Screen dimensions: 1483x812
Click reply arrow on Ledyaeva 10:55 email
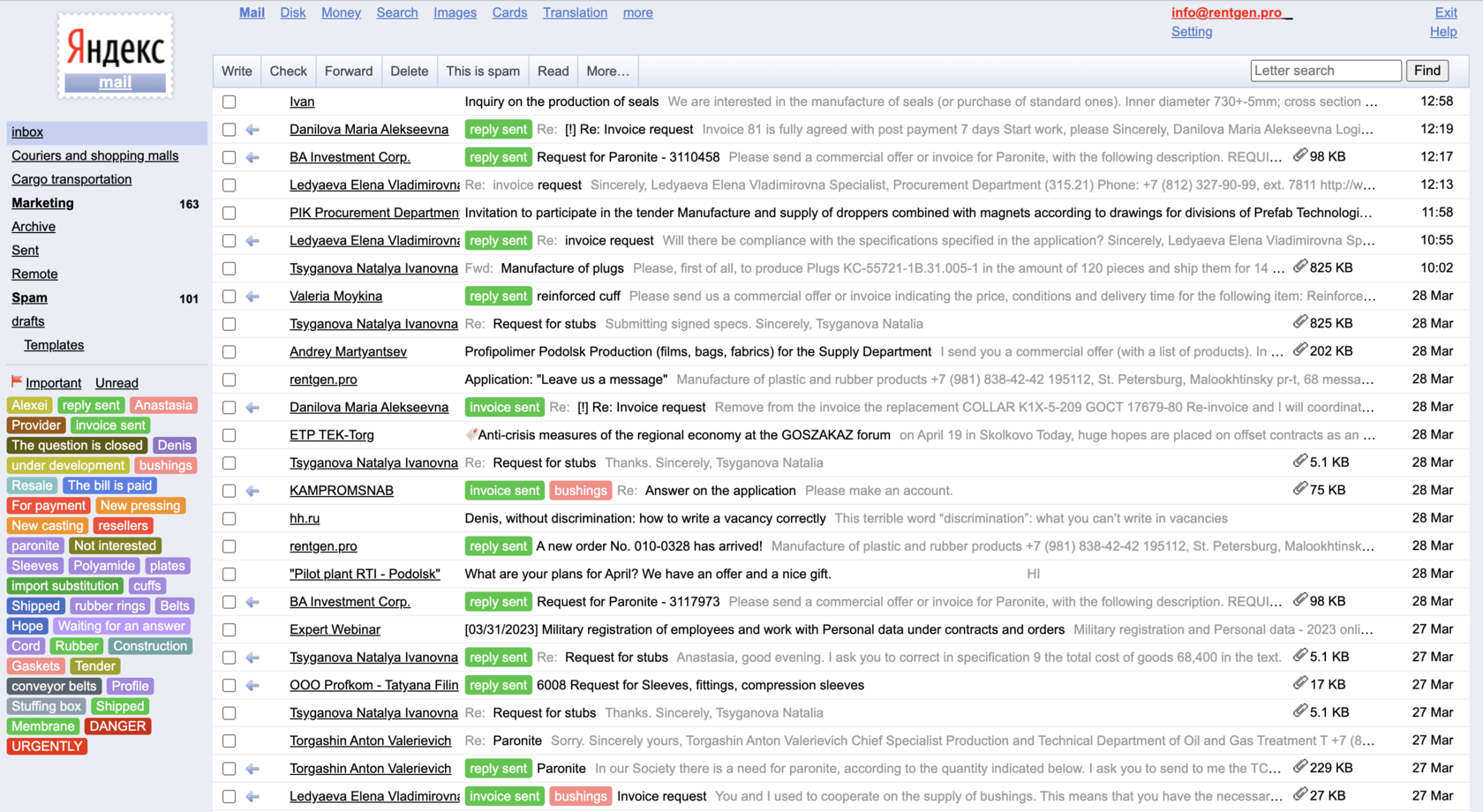(x=252, y=241)
